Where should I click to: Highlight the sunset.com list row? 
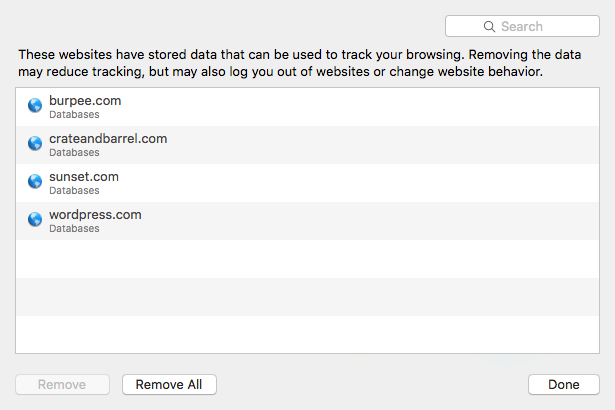(x=300, y=182)
